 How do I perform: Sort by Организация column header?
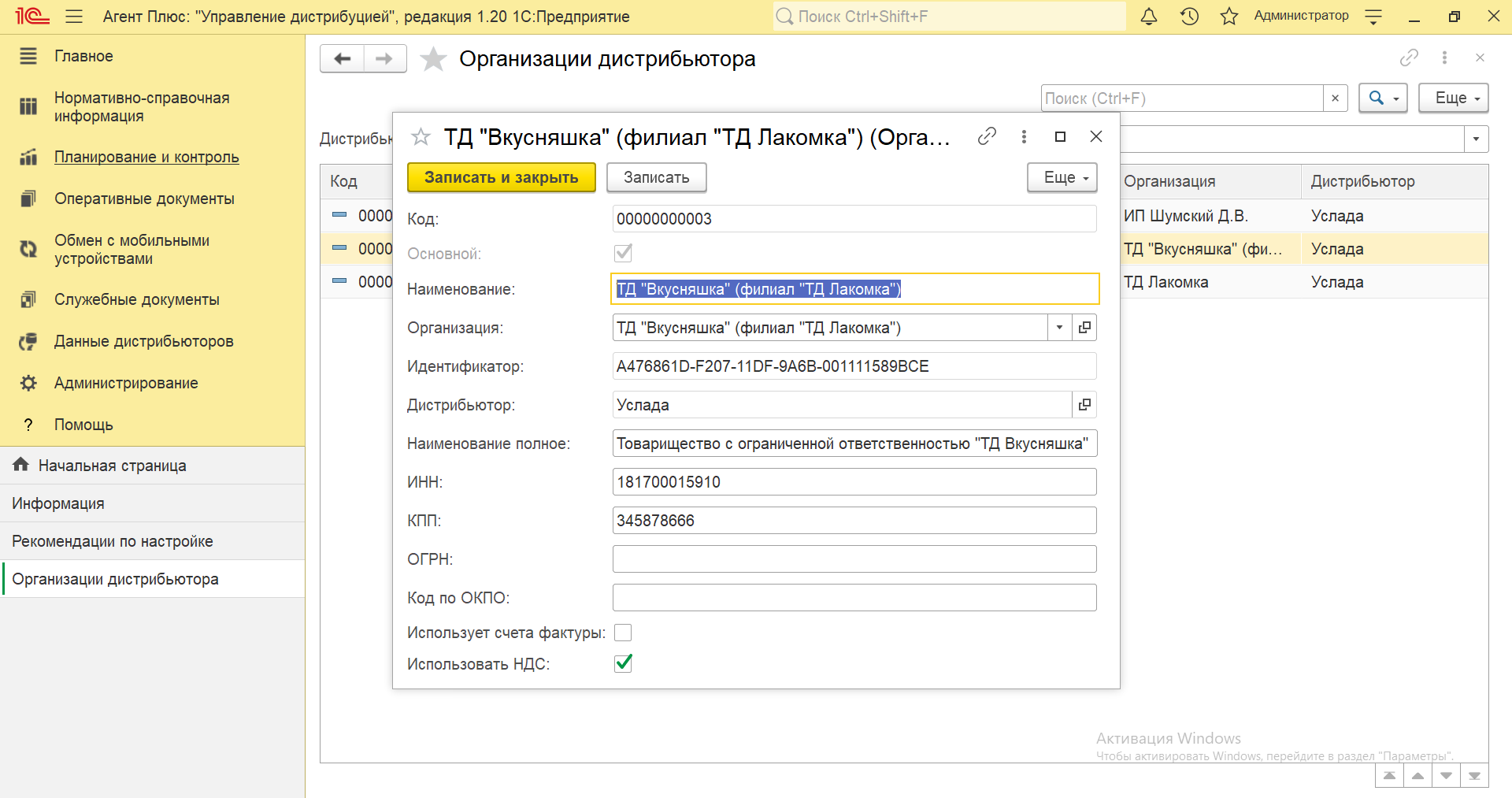(x=1210, y=181)
